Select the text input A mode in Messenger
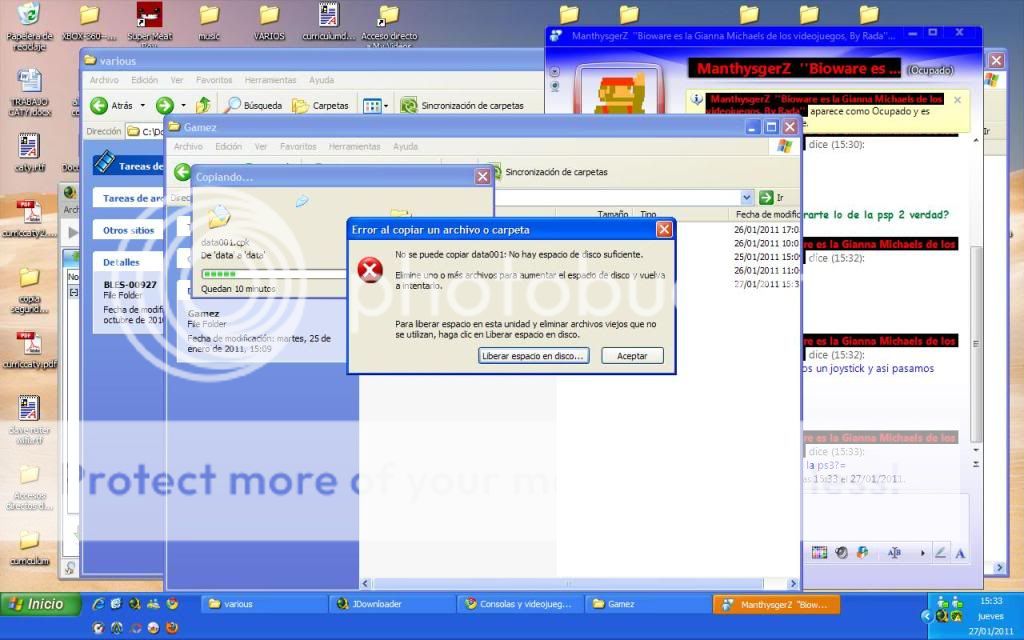 coord(960,553)
